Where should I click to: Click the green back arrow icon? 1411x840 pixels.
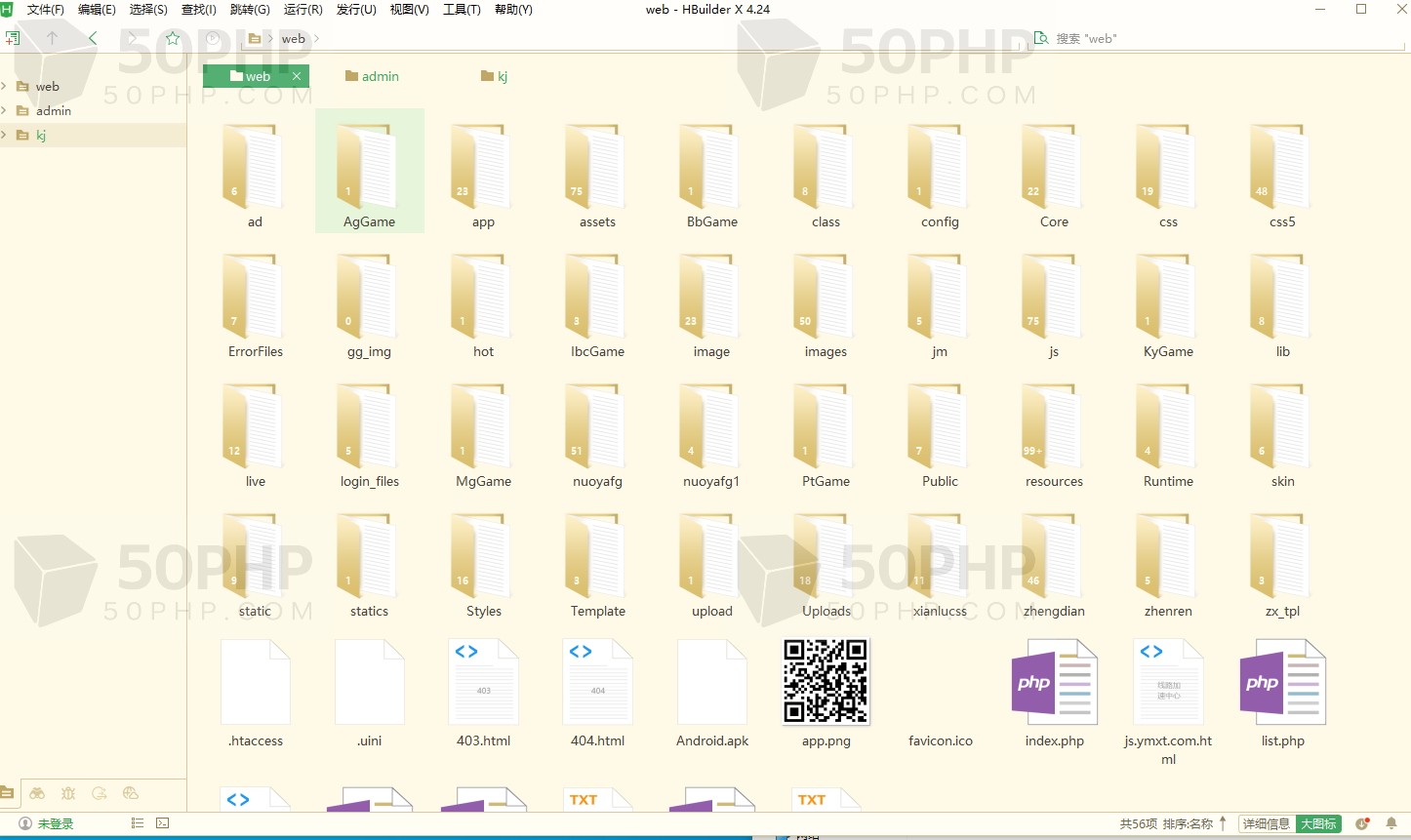click(93, 38)
